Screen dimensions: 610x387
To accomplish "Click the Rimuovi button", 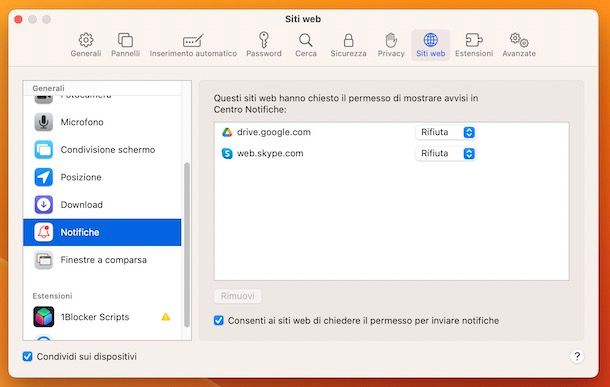I will point(237,296).
